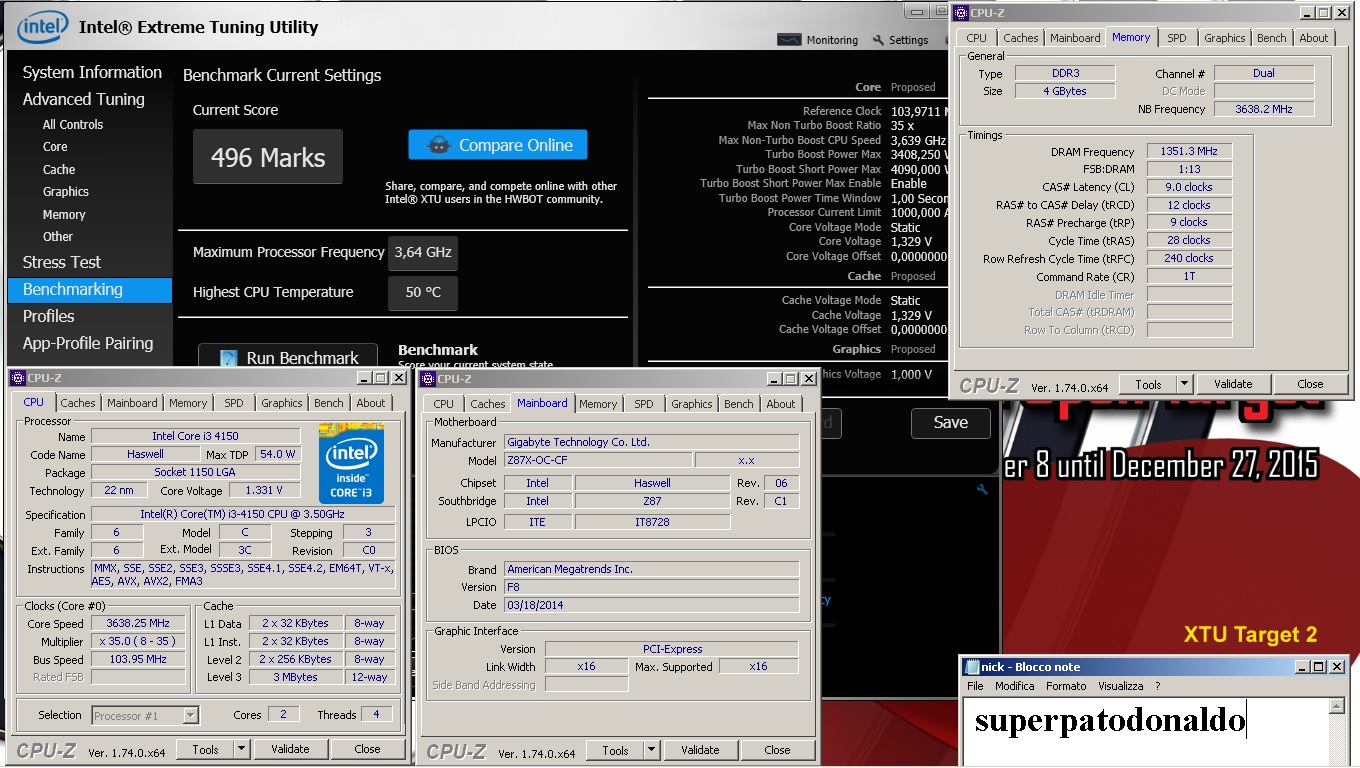Click the CPU-Z icon in CPU window title
This screenshot has height=768, width=1360.
tap(18, 378)
